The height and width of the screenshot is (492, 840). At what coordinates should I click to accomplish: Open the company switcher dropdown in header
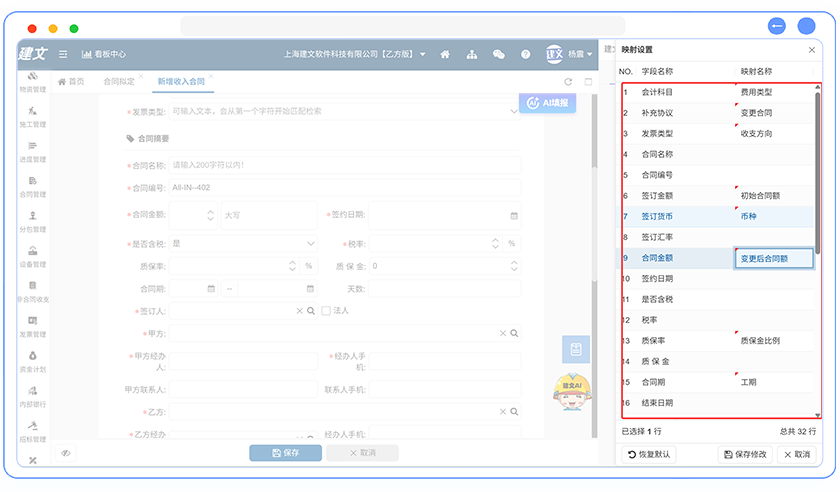point(354,54)
